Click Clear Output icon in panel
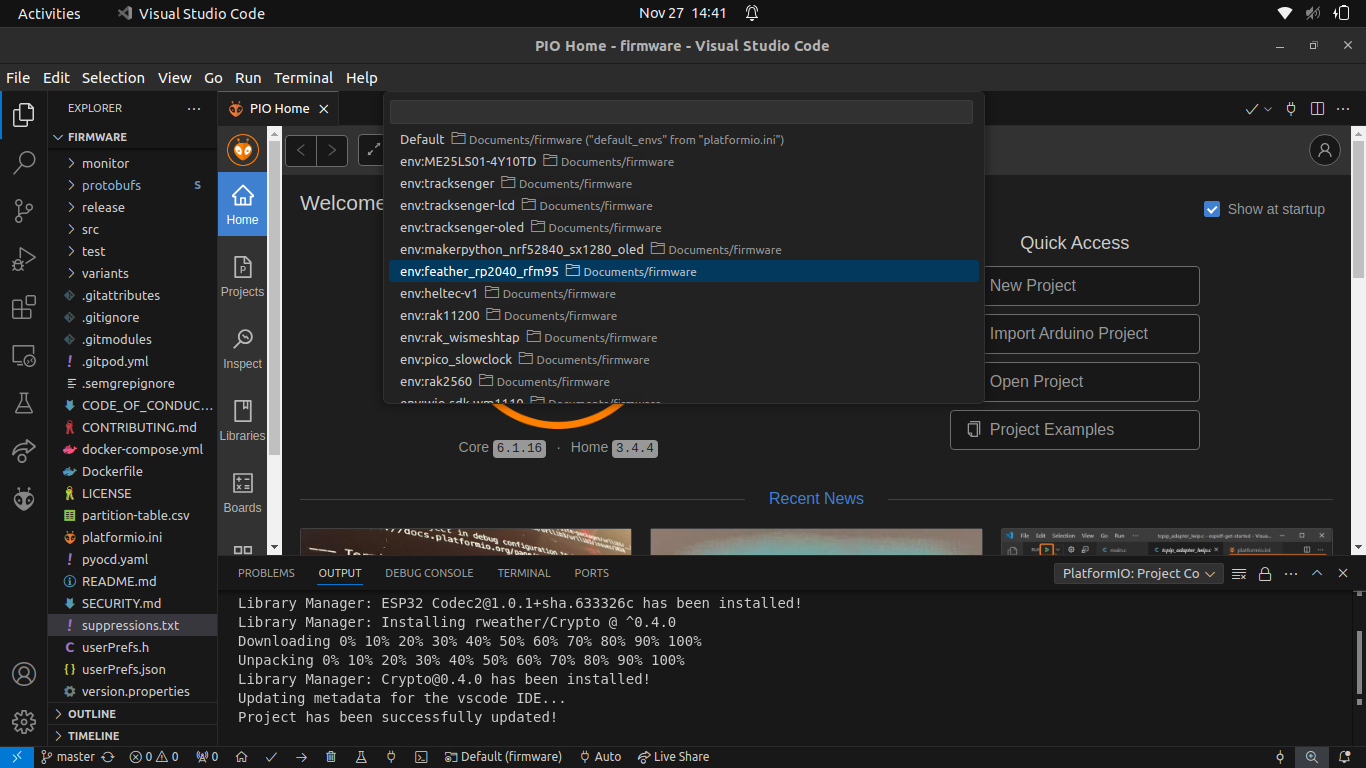Viewport: 1366px width, 768px height. [1239, 574]
